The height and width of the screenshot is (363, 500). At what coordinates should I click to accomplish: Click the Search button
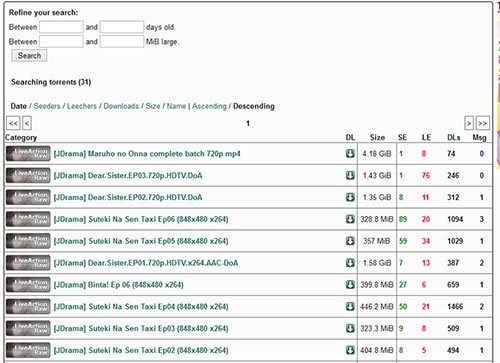pyautogui.click(x=29, y=56)
